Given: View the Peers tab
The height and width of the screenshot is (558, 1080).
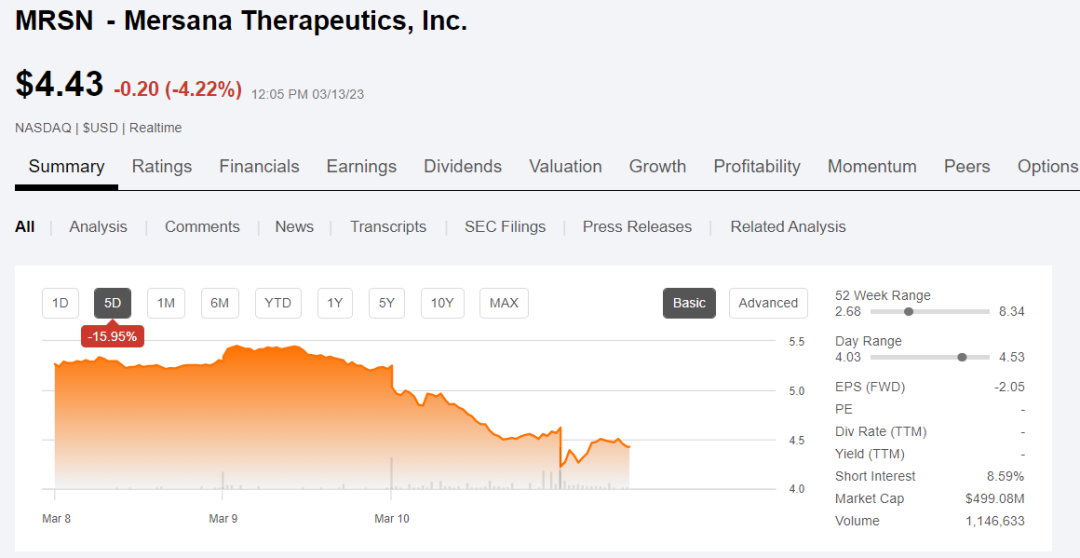Looking at the screenshot, I should (x=966, y=167).
